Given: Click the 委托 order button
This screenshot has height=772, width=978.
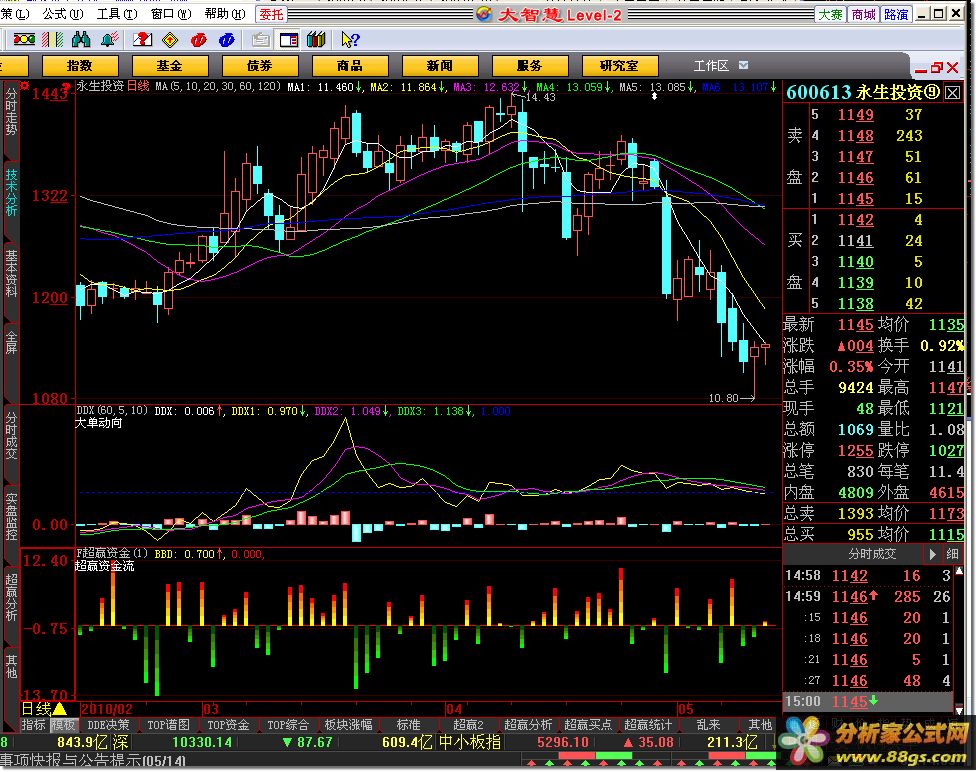Looking at the screenshot, I should [271, 14].
